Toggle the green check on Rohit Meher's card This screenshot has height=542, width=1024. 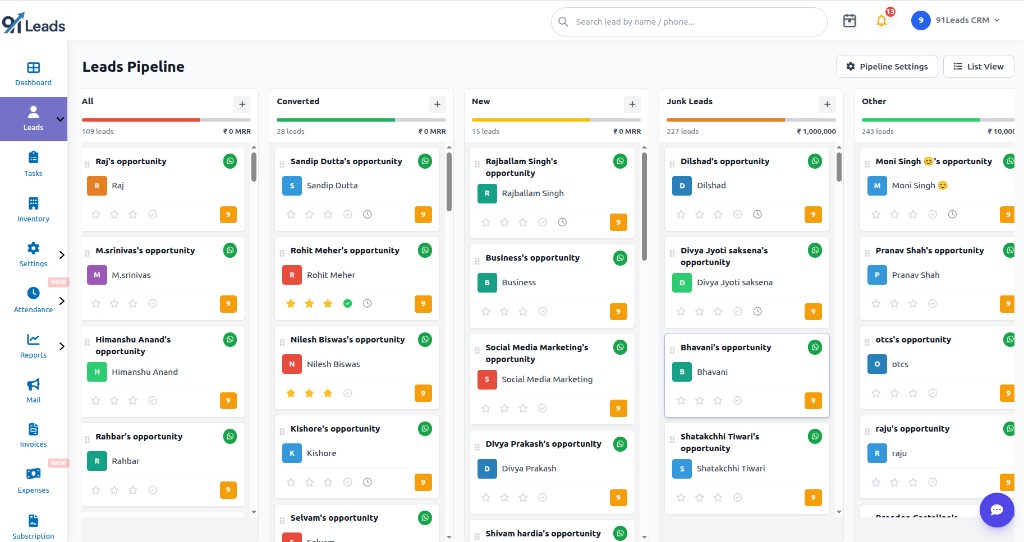[x=348, y=304]
